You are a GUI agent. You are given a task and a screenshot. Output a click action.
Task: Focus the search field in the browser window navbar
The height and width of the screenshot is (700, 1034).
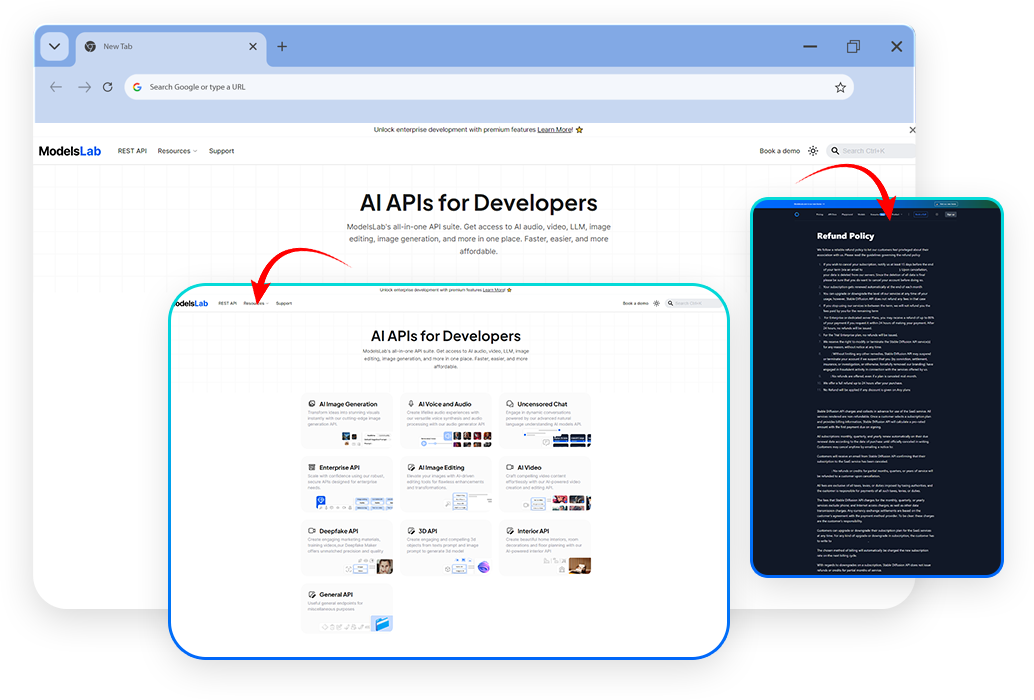[870, 151]
